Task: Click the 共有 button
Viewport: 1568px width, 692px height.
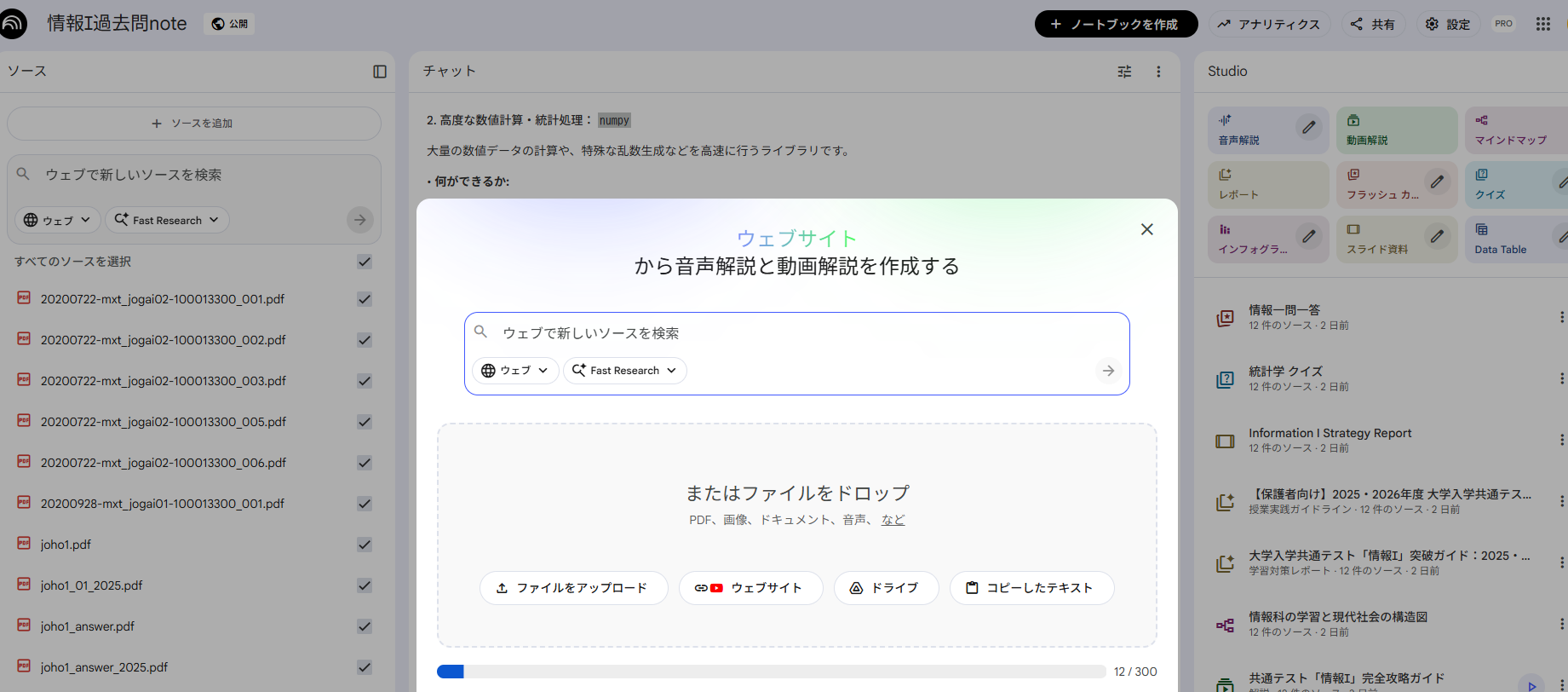Action: [x=1373, y=24]
